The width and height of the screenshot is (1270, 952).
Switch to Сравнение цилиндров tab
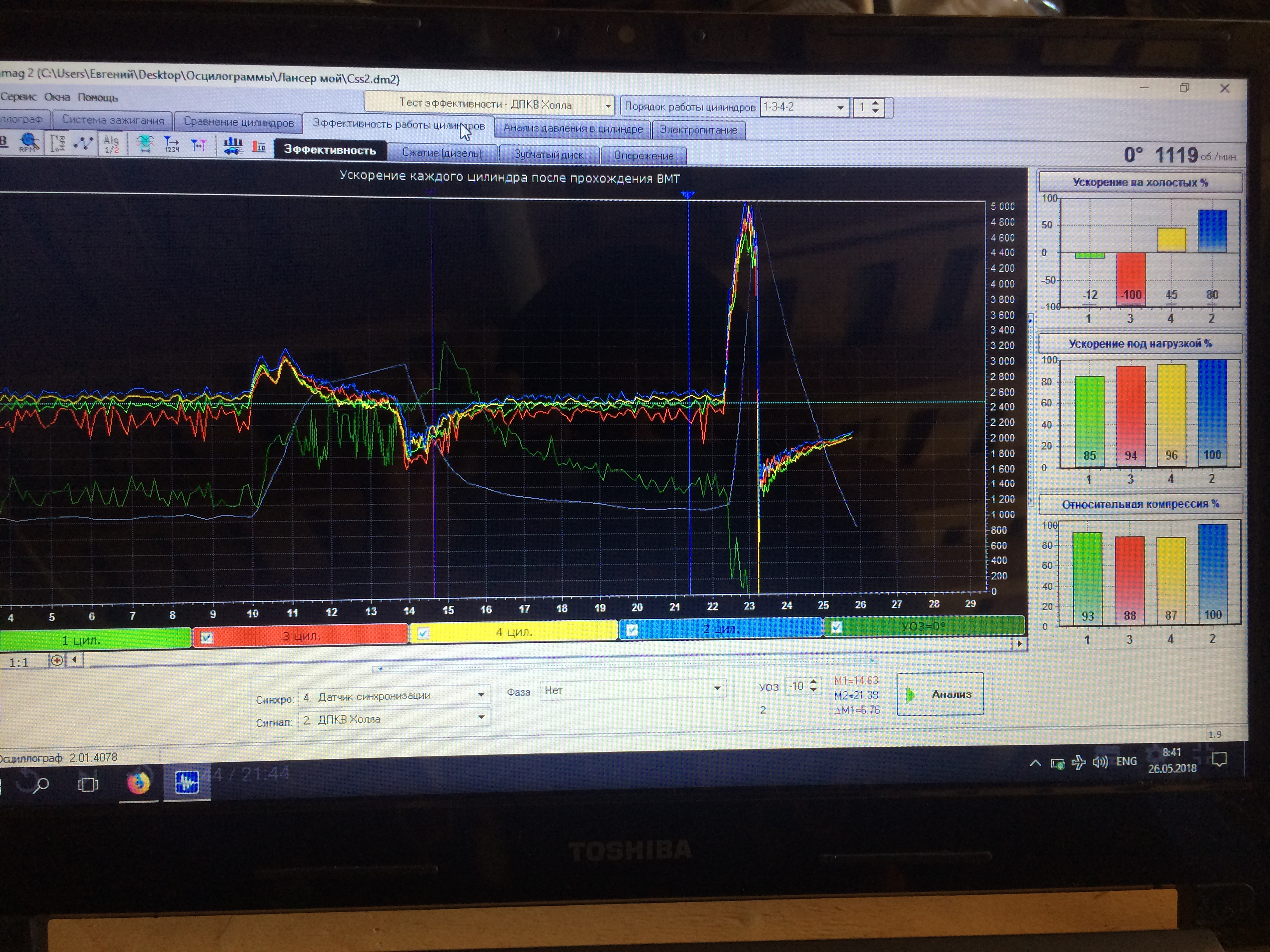(x=238, y=122)
